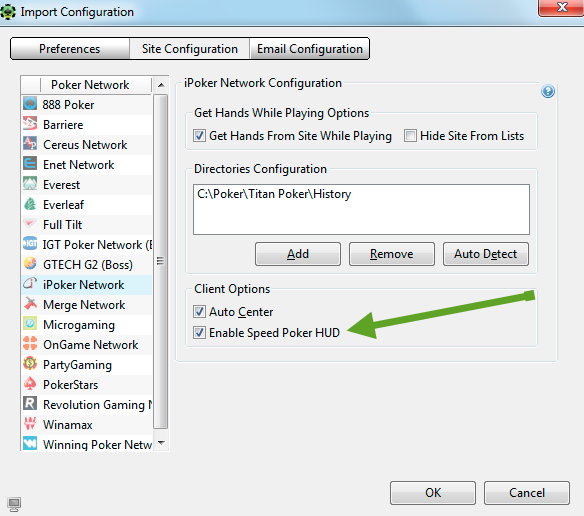Click the iPoker Network icon

tap(30, 284)
